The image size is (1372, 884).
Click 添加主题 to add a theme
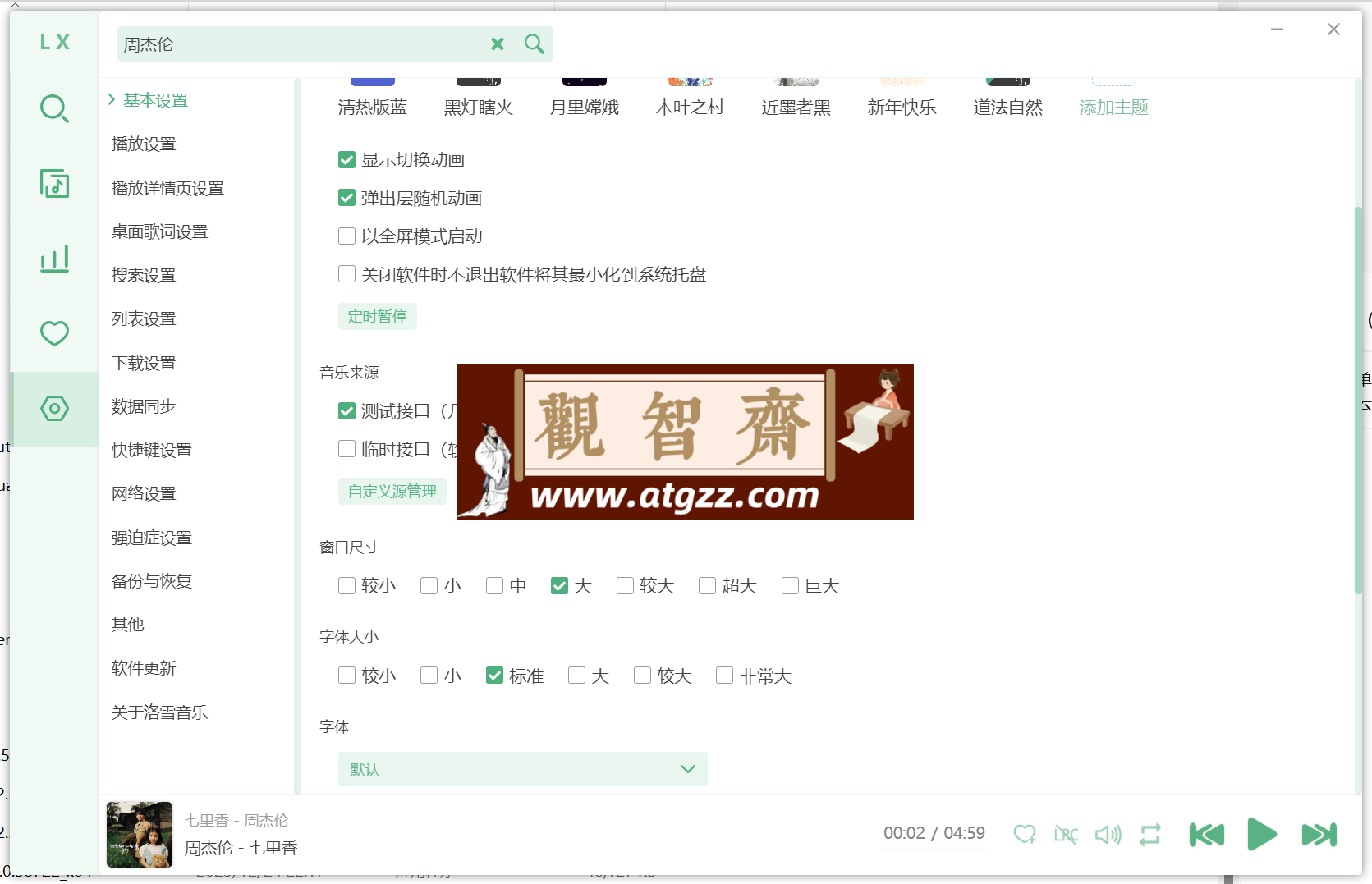click(x=1114, y=98)
